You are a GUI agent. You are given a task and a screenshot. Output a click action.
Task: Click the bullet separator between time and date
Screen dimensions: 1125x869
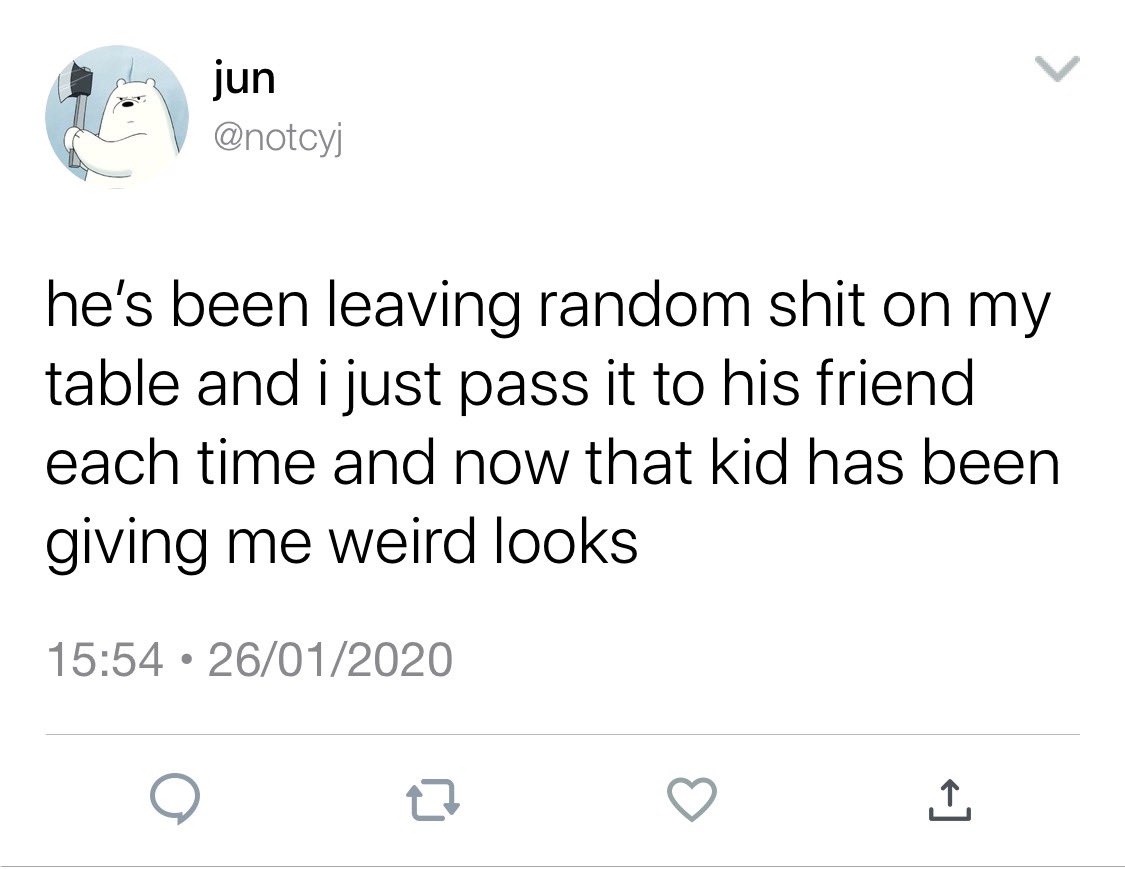pyautogui.click(x=186, y=659)
